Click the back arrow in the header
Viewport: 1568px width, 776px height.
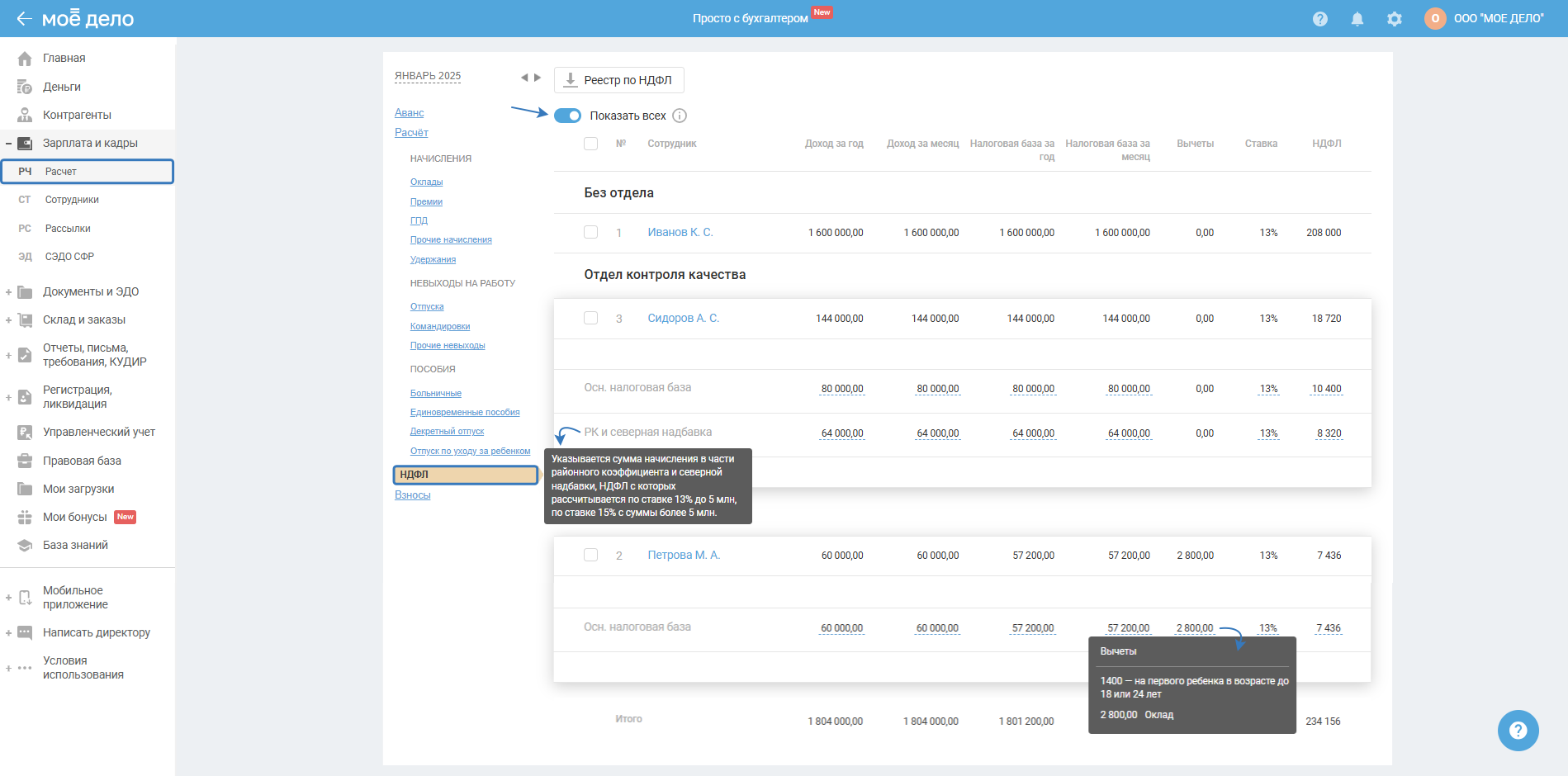(x=24, y=18)
